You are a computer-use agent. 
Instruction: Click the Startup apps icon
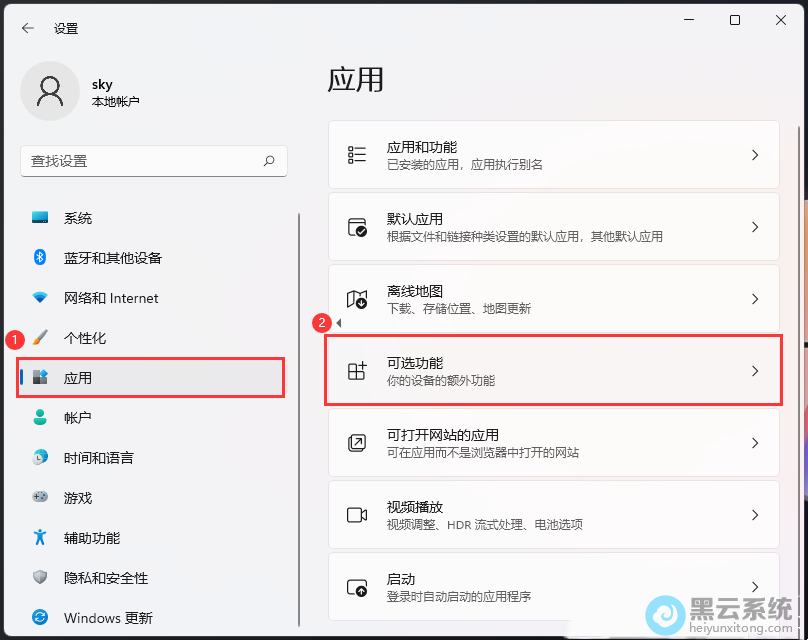357,587
